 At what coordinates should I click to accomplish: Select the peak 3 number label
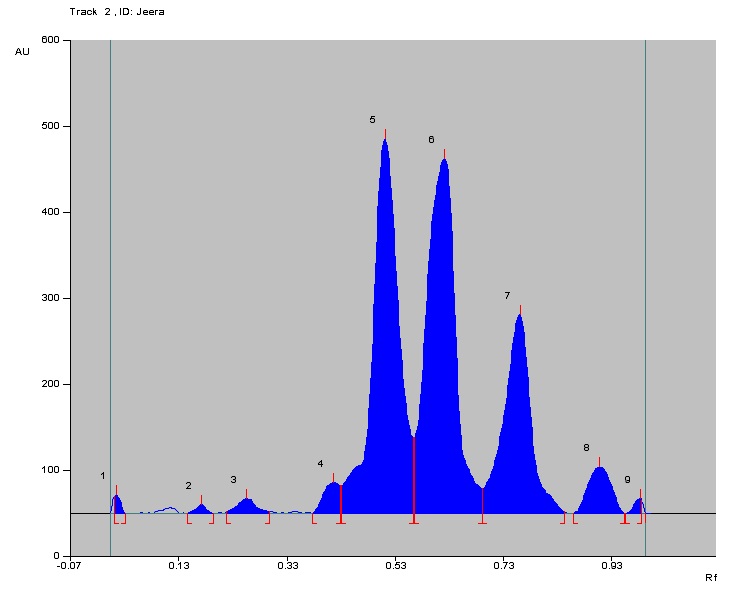[233, 480]
